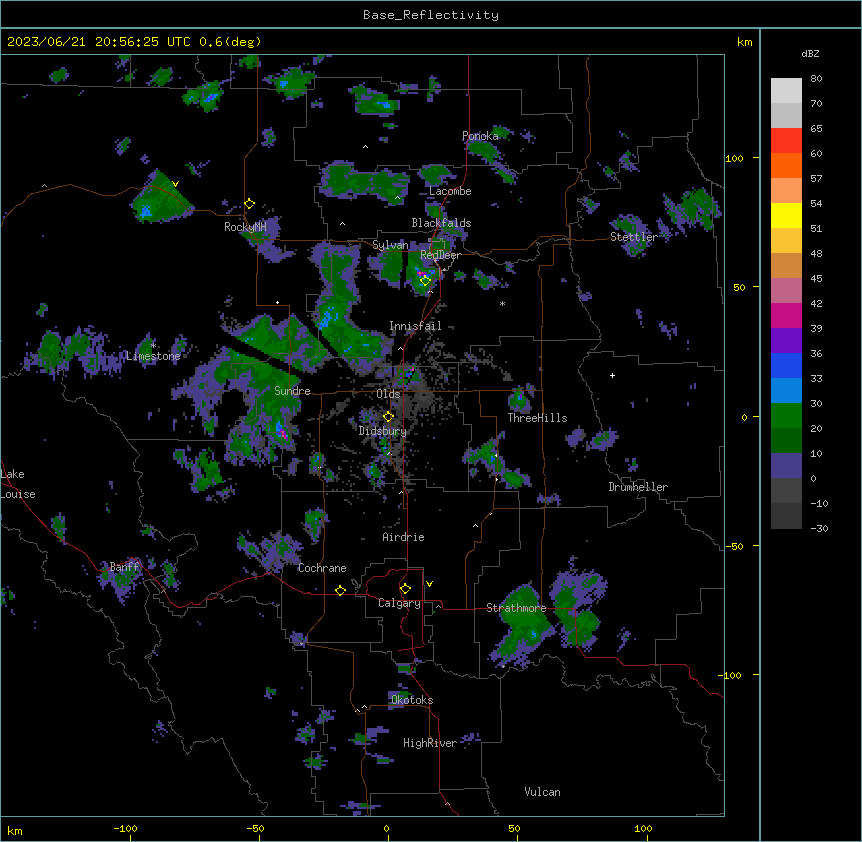Click the Ponoka city label

(480, 136)
